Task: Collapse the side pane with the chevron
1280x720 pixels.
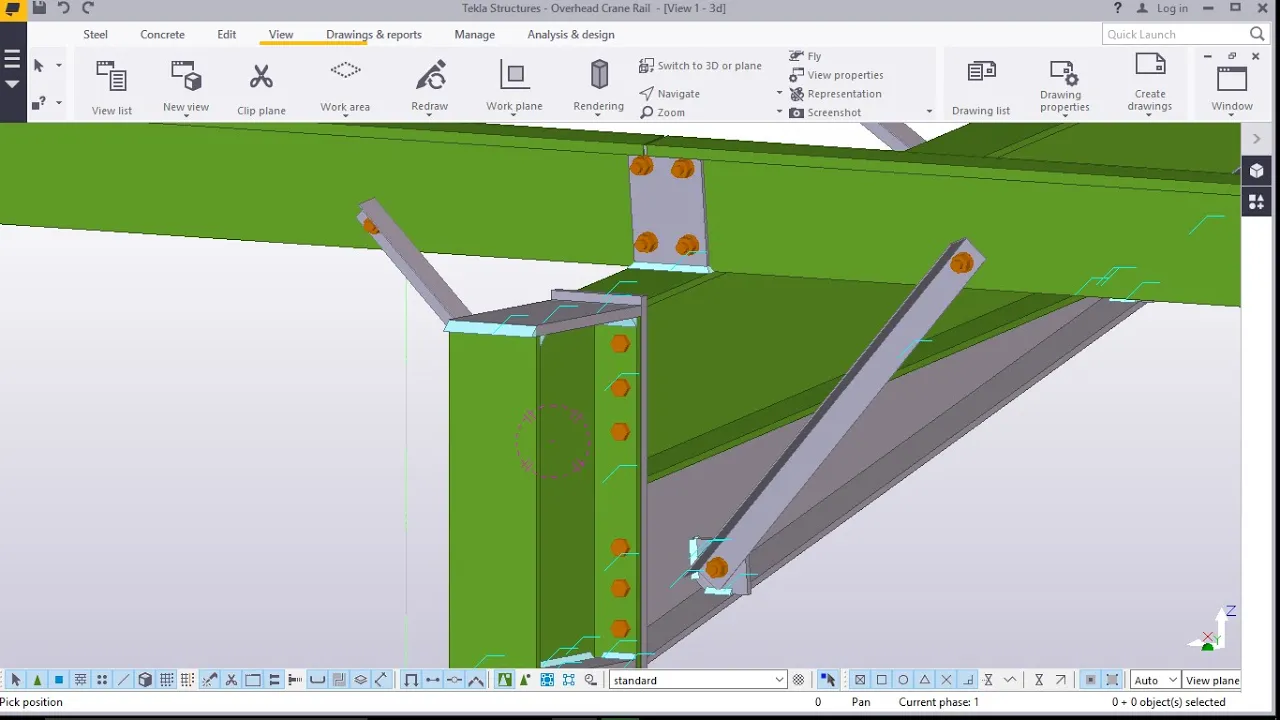Action: pyautogui.click(x=1257, y=139)
